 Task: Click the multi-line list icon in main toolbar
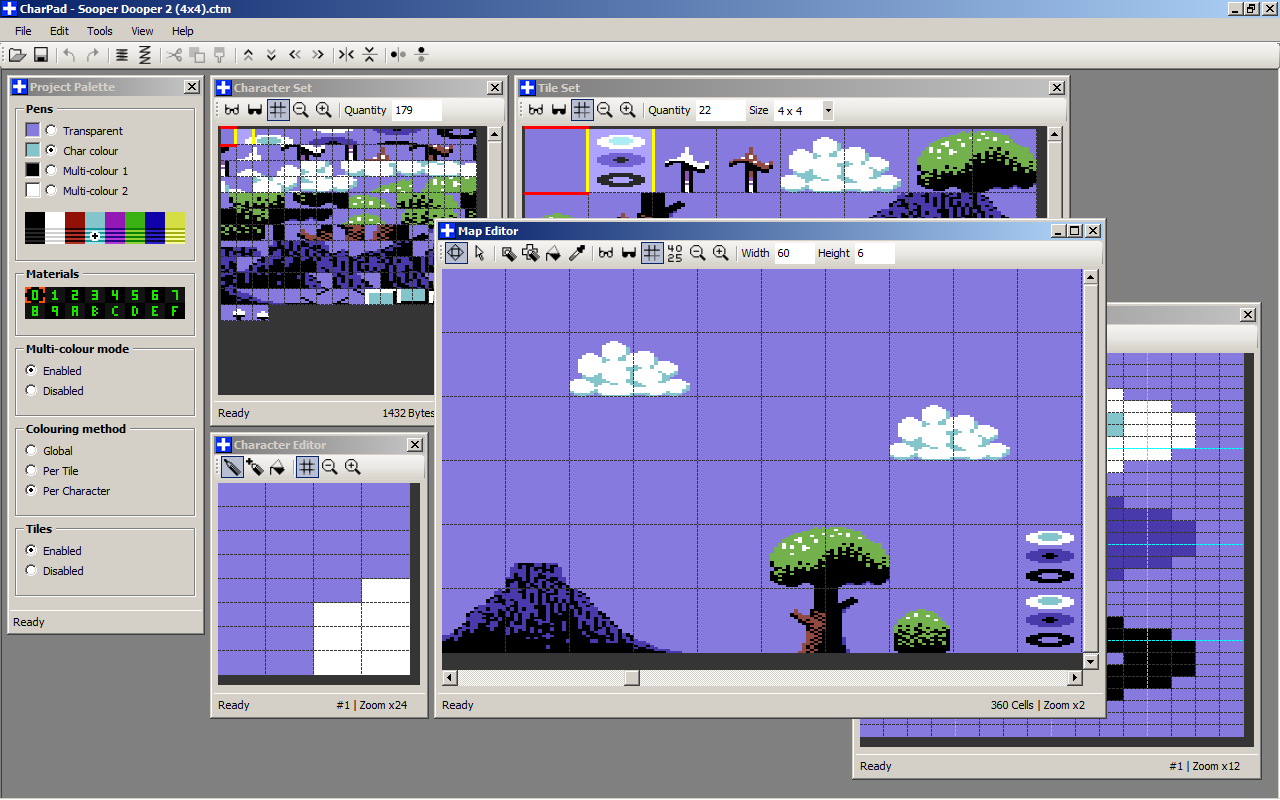coord(122,55)
